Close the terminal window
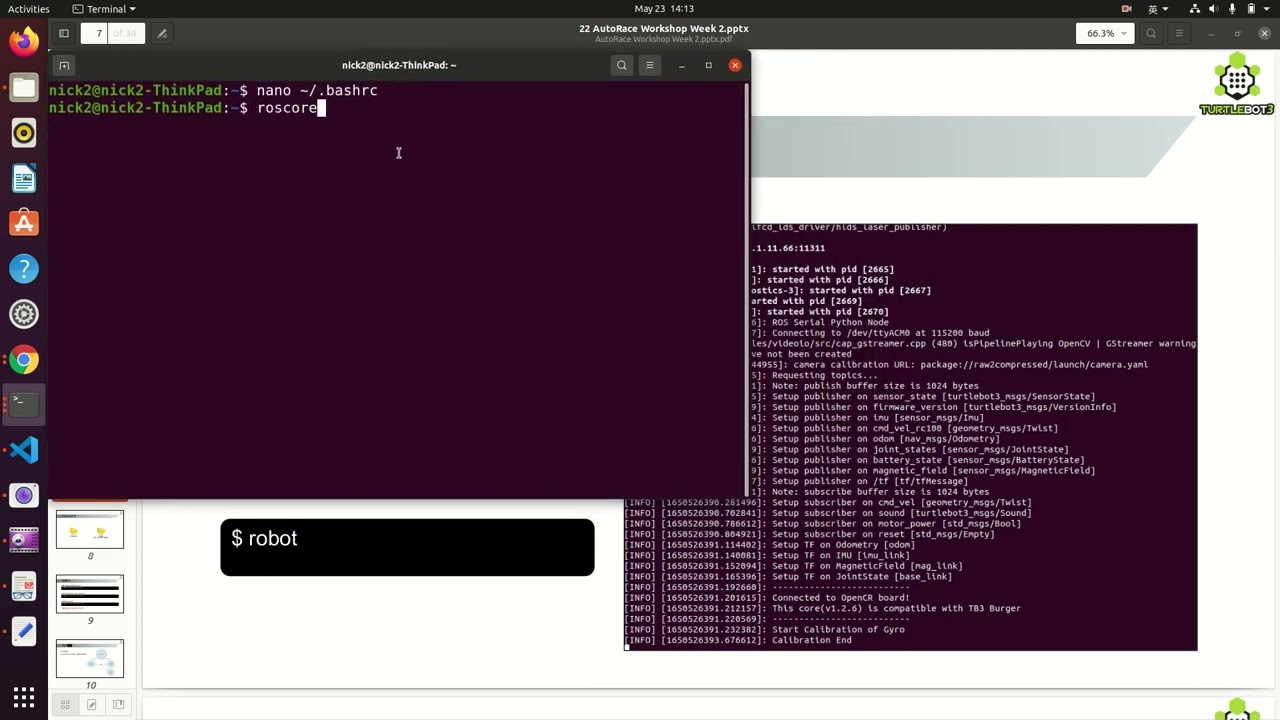Screen dimensions: 1280x720 [x=735, y=65]
